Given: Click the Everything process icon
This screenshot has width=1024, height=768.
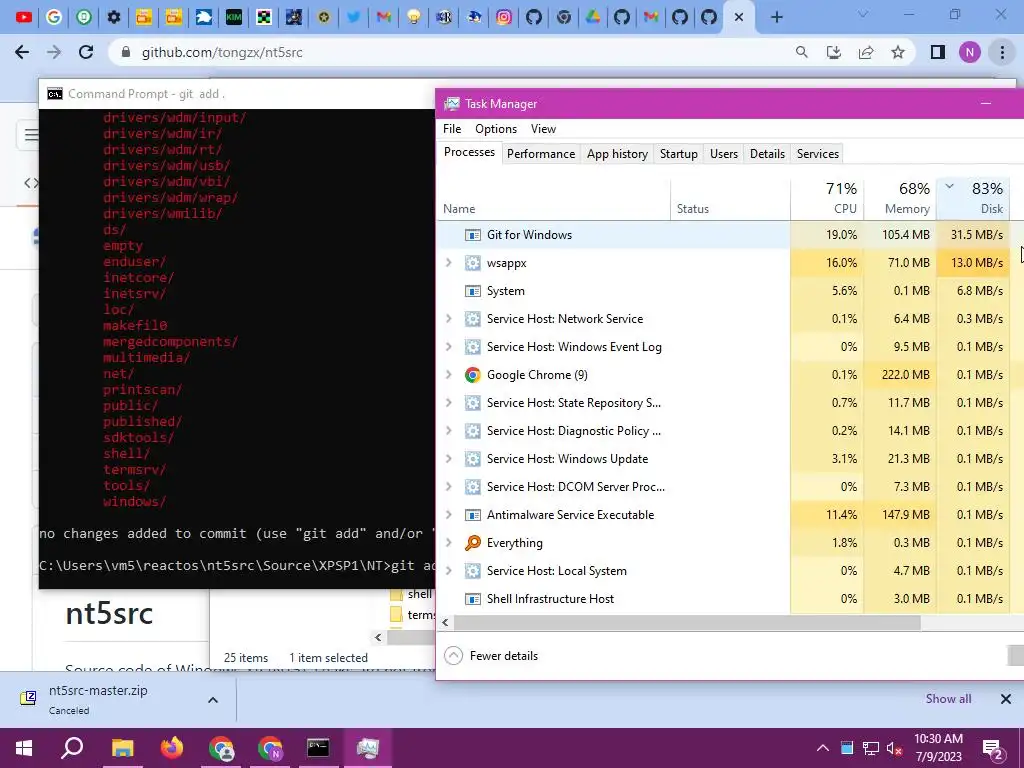Looking at the screenshot, I should pos(472,543).
